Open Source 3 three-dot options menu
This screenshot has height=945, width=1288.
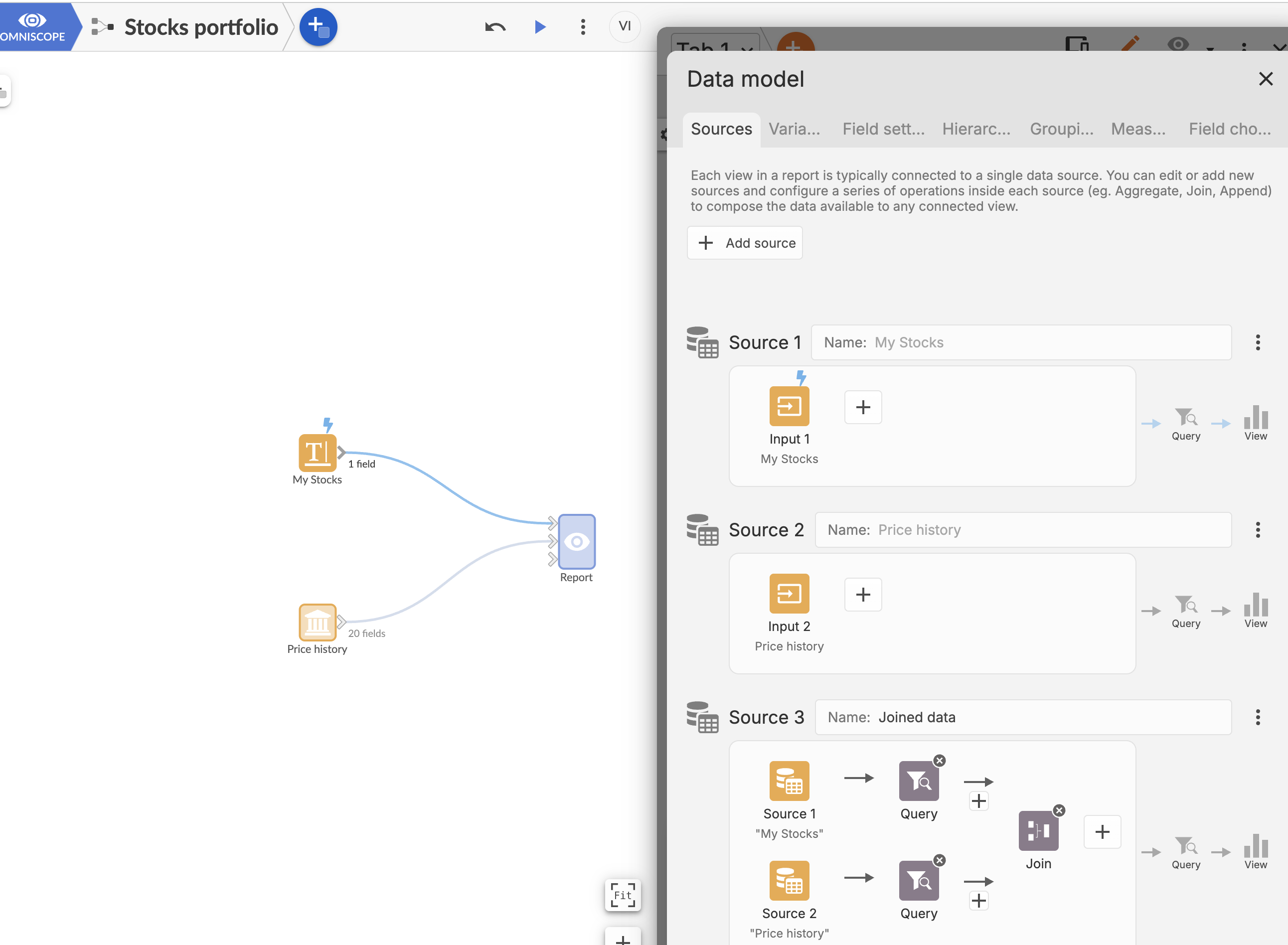tap(1257, 717)
